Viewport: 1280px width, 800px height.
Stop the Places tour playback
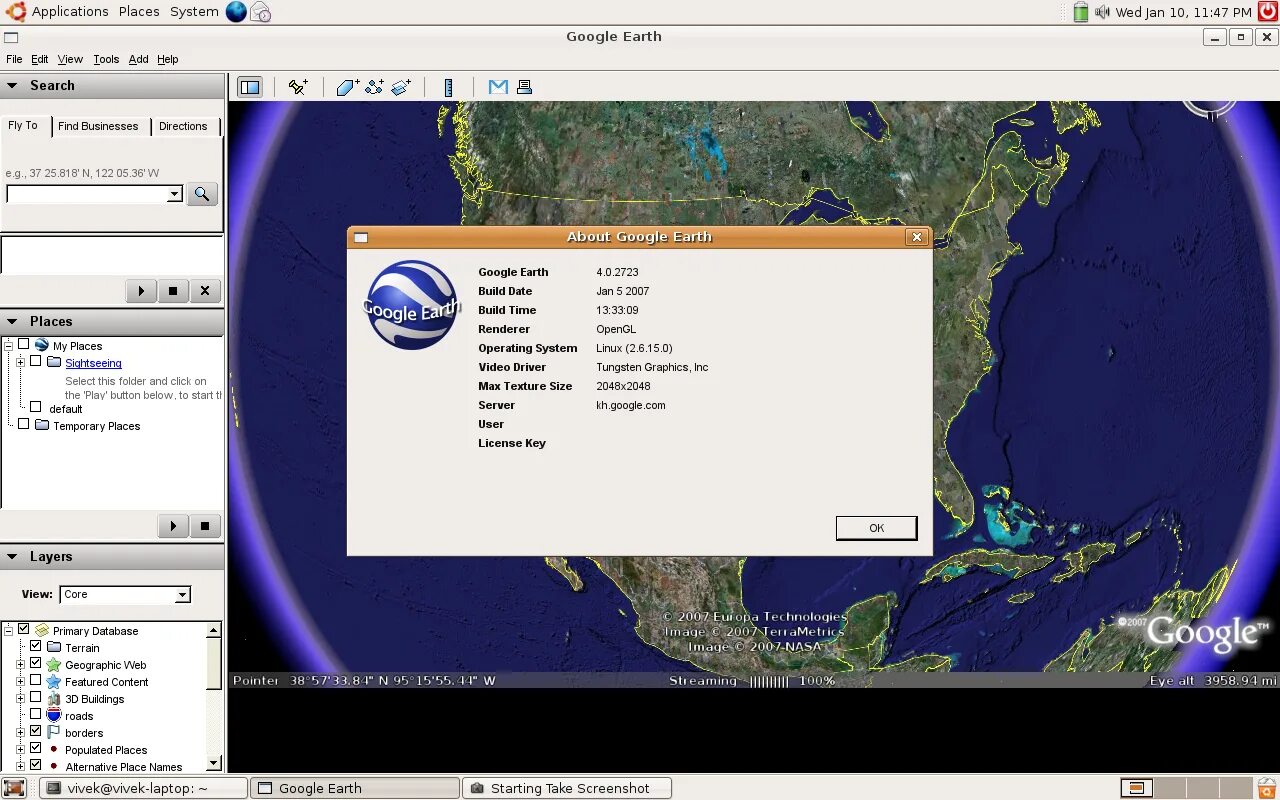pos(205,526)
